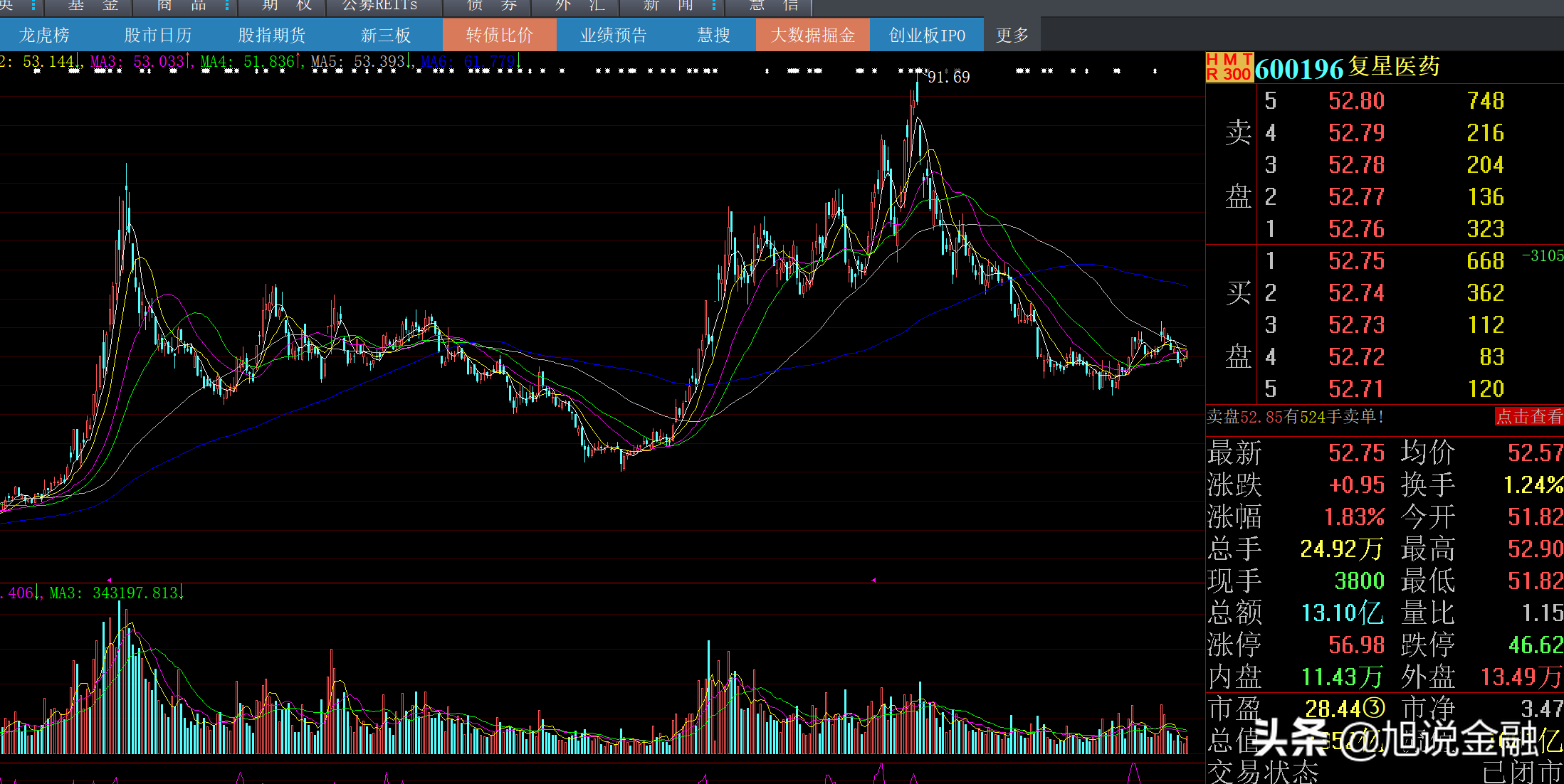Switch to the 股市日历 tab

click(x=158, y=35)
